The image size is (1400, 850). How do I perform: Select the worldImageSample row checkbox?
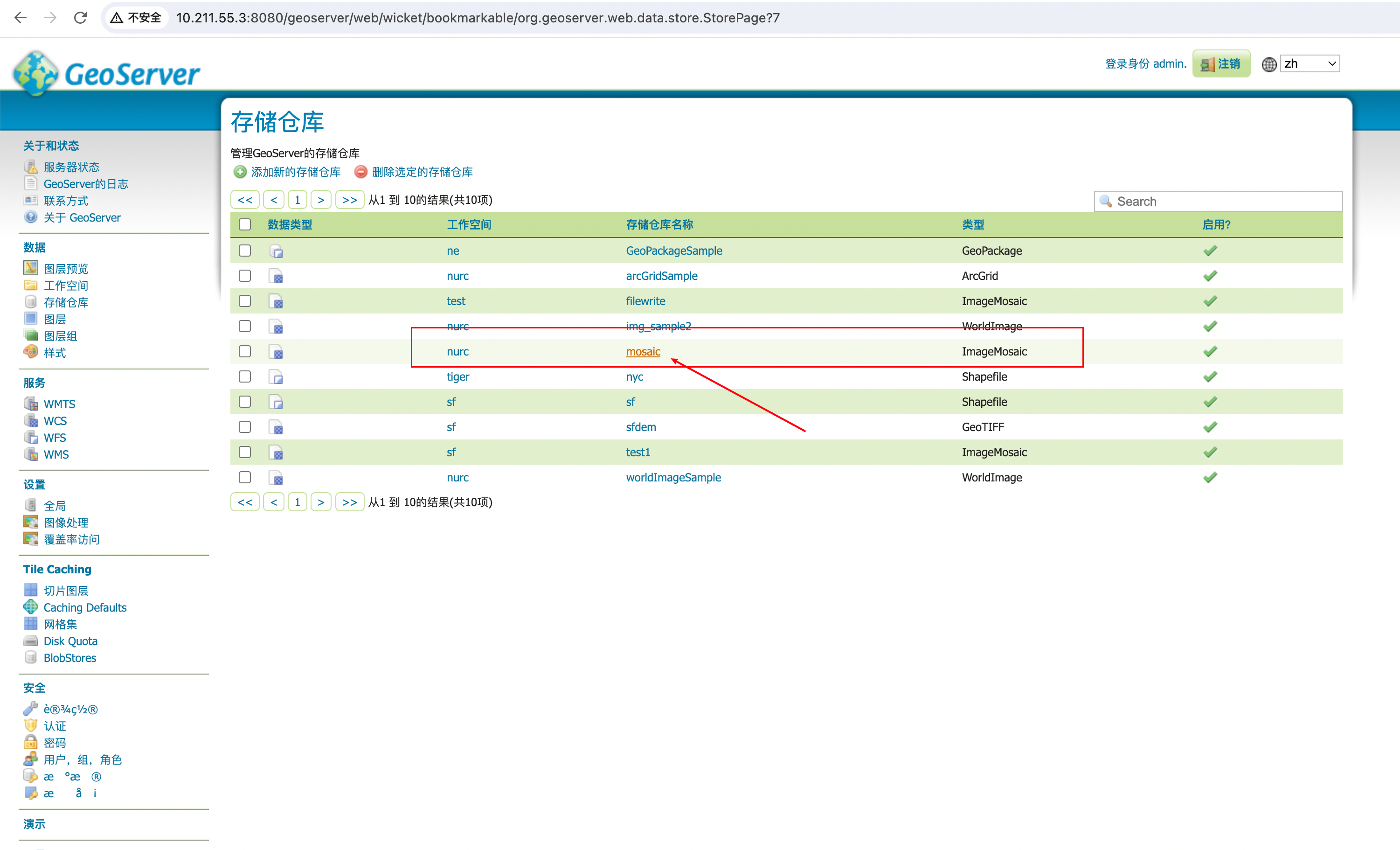(x=245, y=477)
